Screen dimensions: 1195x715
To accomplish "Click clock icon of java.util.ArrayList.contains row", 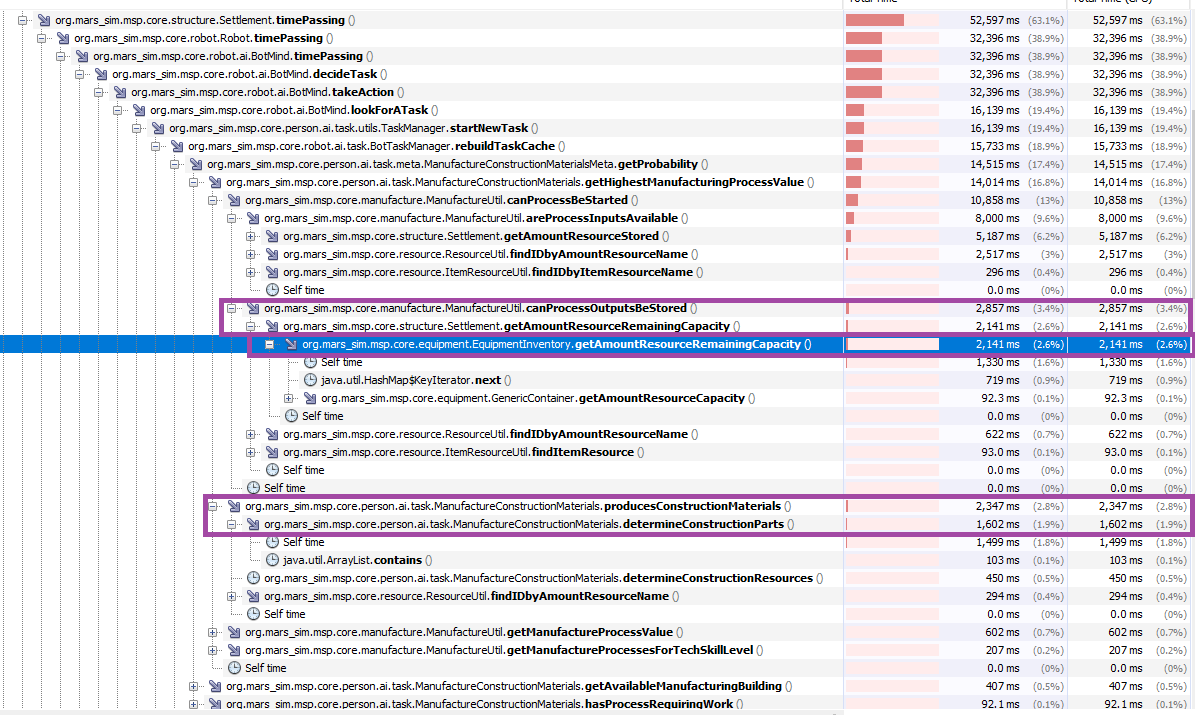I will (x=273, y=560).
